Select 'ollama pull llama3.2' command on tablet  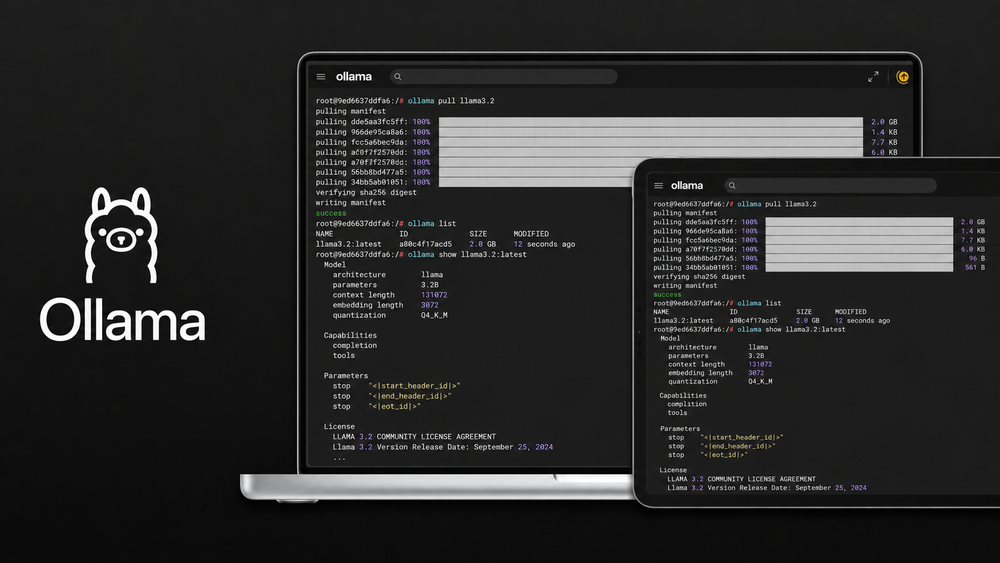point(777,204)
